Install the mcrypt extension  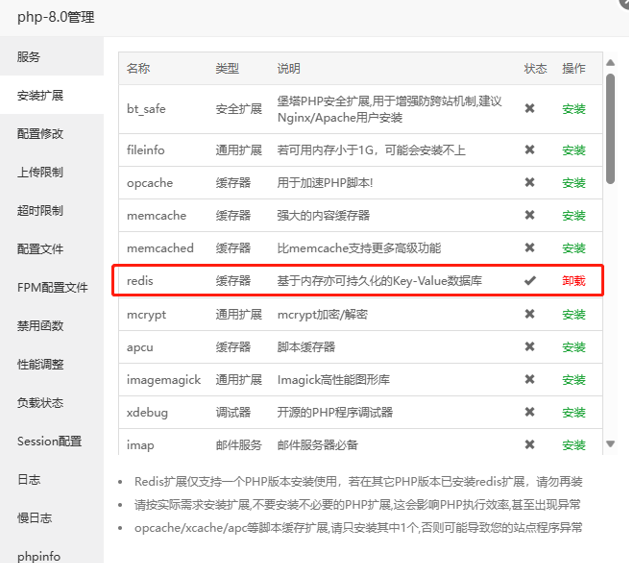tap(574, 314)
